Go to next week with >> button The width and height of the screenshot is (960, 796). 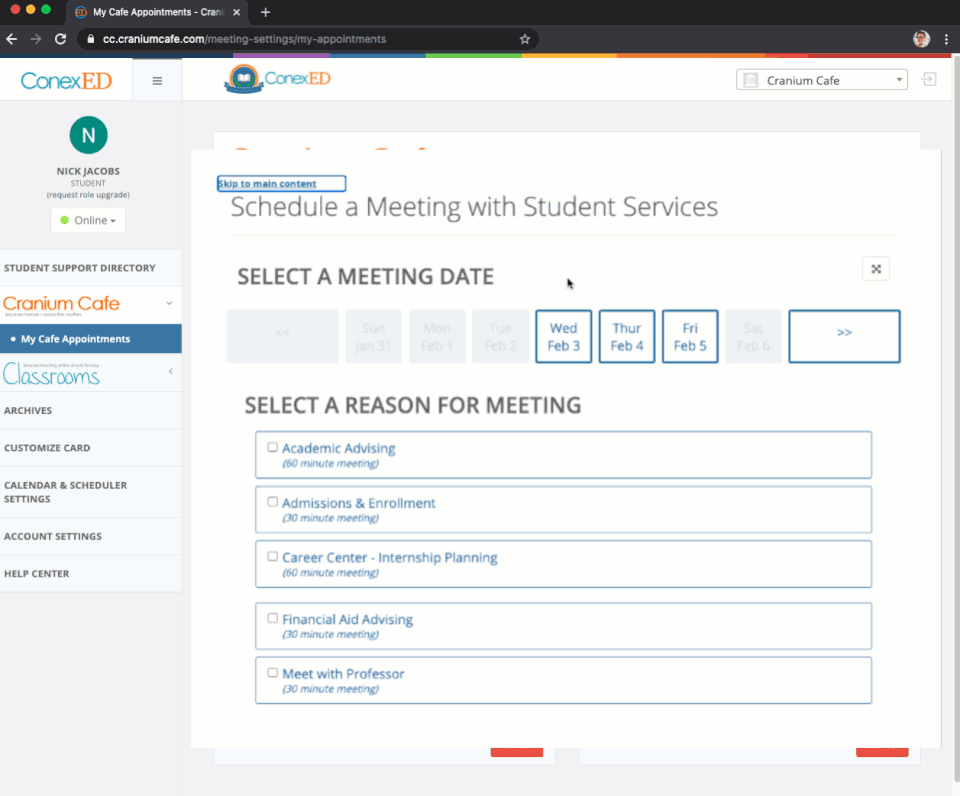pos(844,337)
